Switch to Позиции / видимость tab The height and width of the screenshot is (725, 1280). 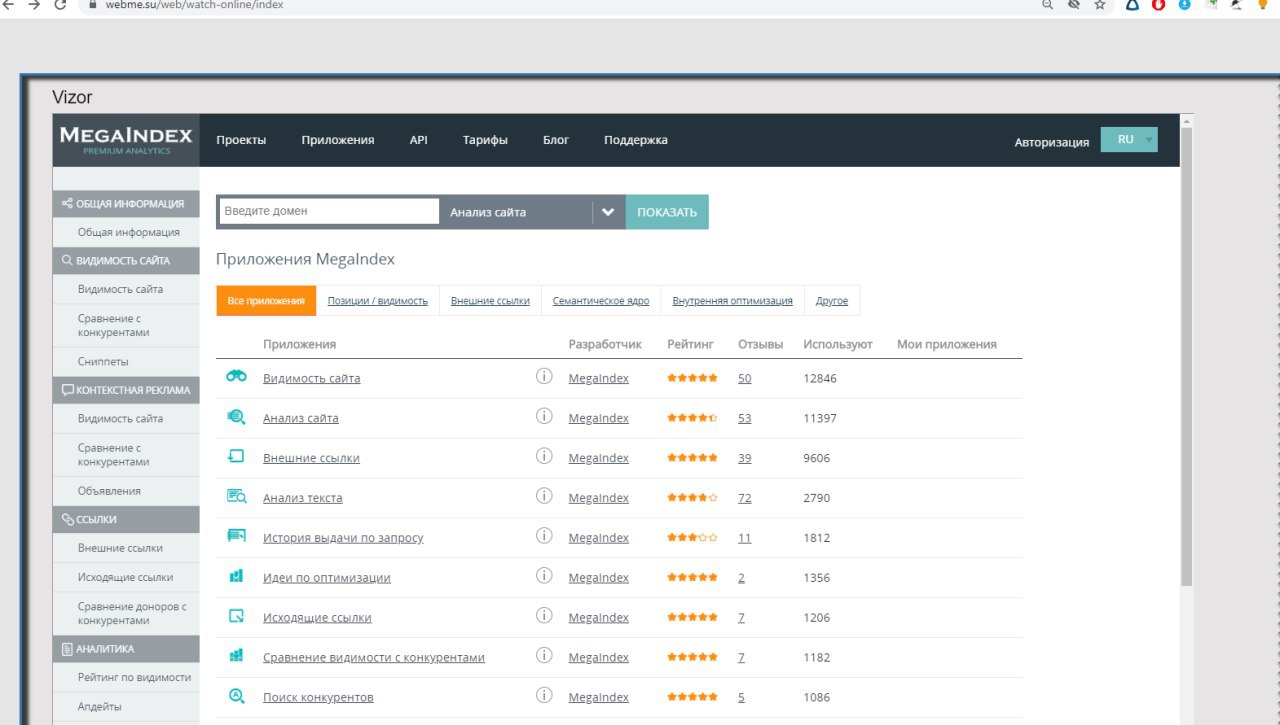click(378, 300)
